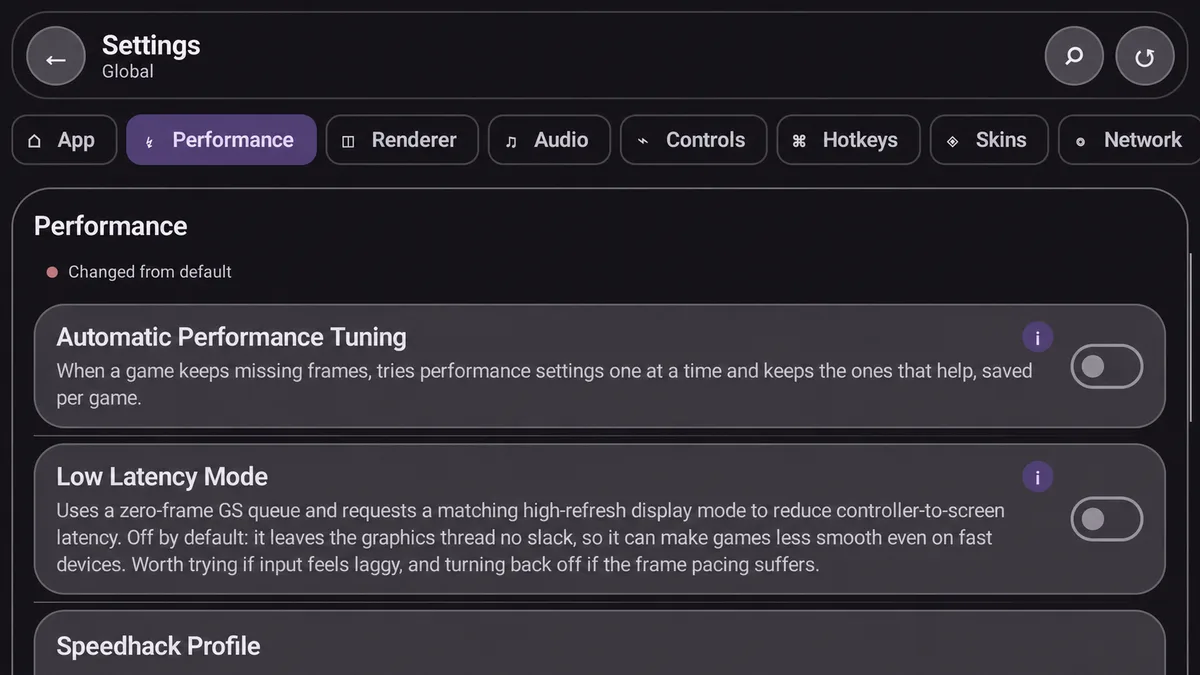1200x675 pixels.
Task: Click the Performance section heading
Action: (x=110, y=226)
